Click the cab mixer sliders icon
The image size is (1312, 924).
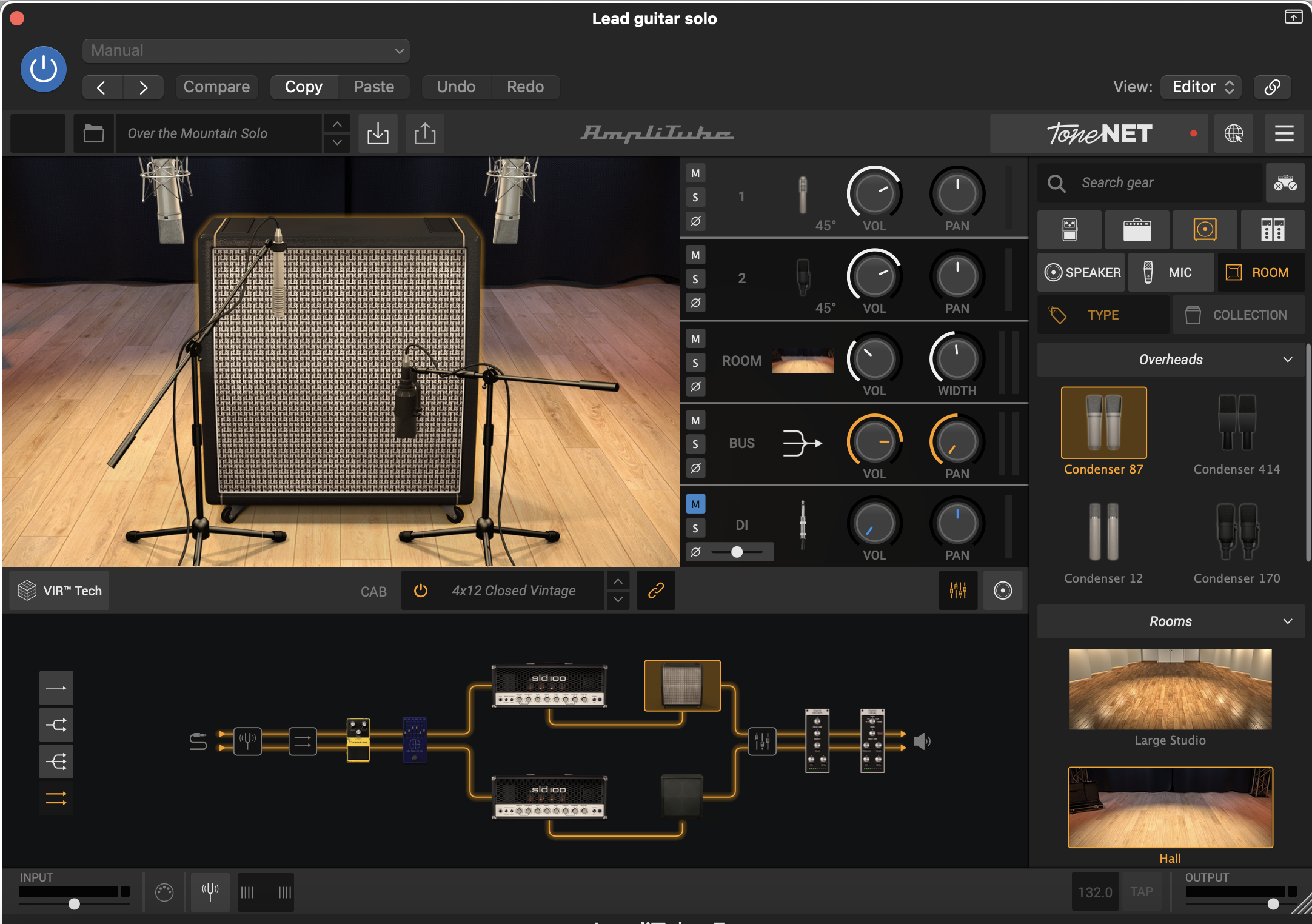point(958,591)
